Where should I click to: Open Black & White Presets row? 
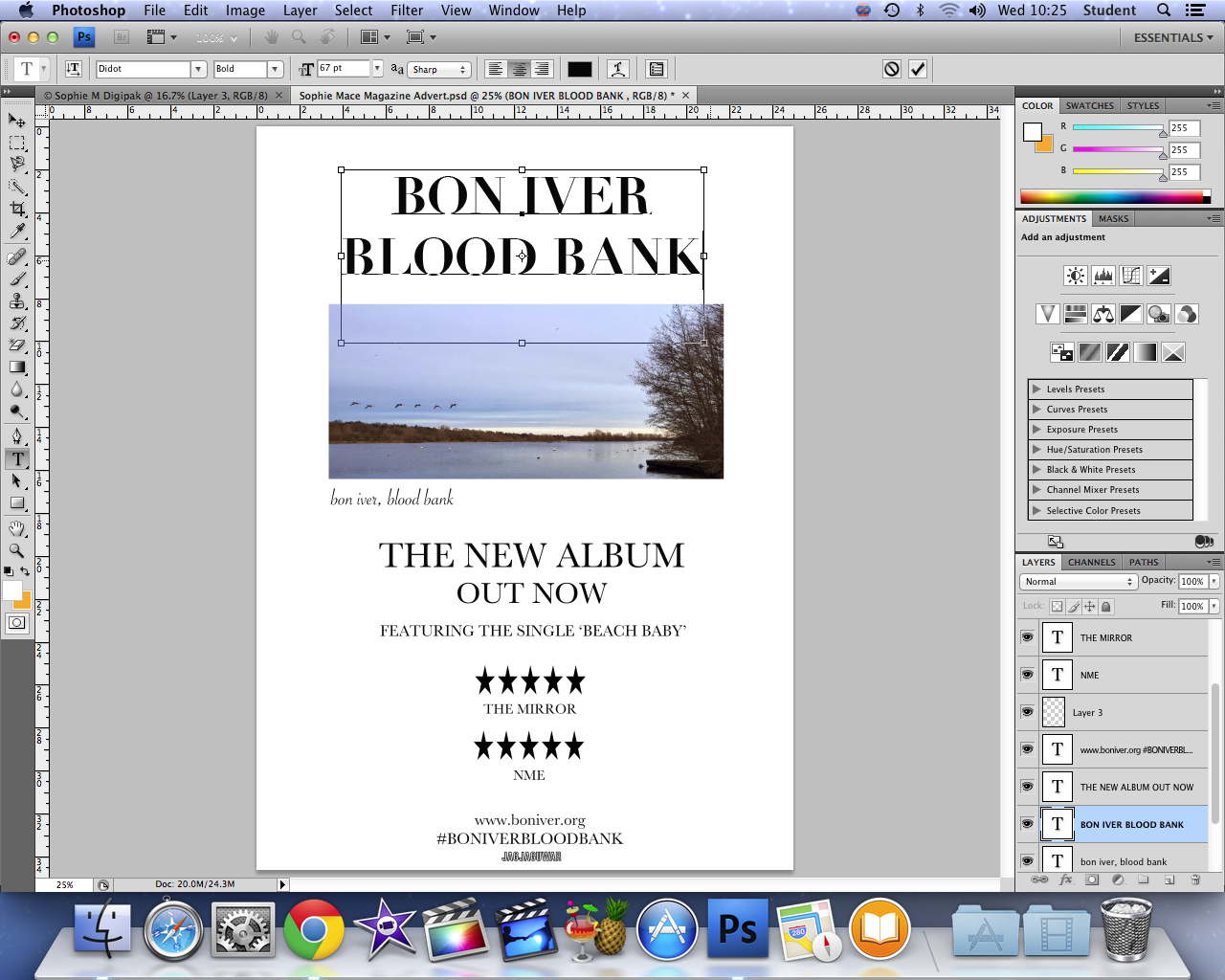point(1110,470)
